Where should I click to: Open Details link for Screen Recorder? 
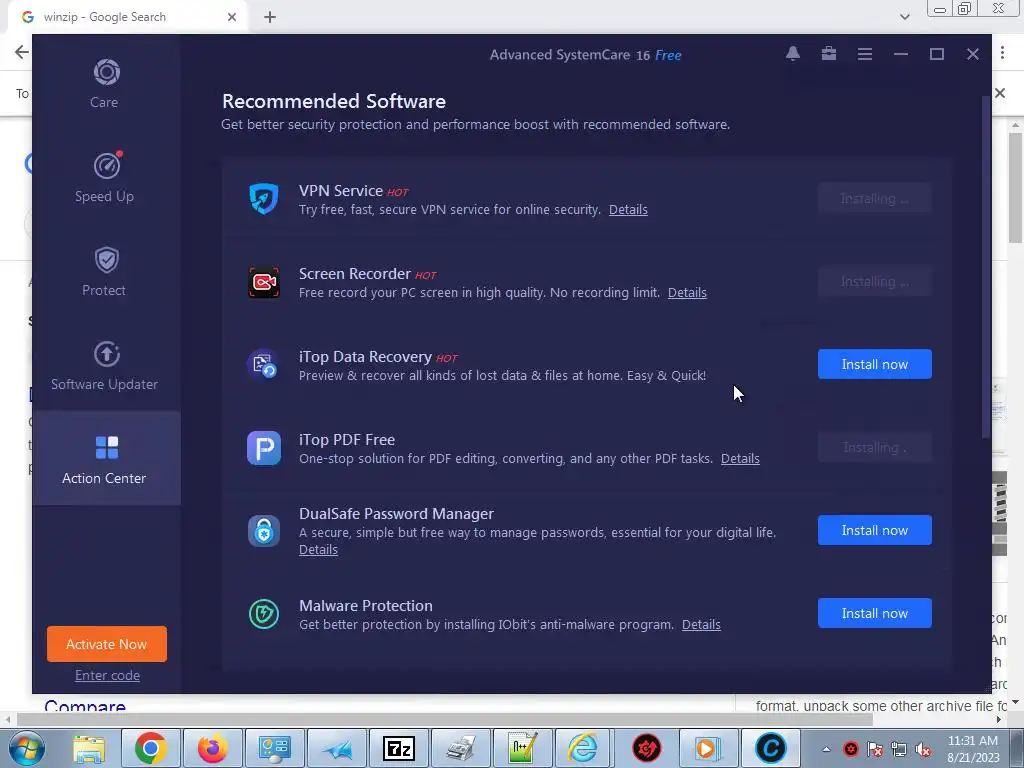(687, 293)
